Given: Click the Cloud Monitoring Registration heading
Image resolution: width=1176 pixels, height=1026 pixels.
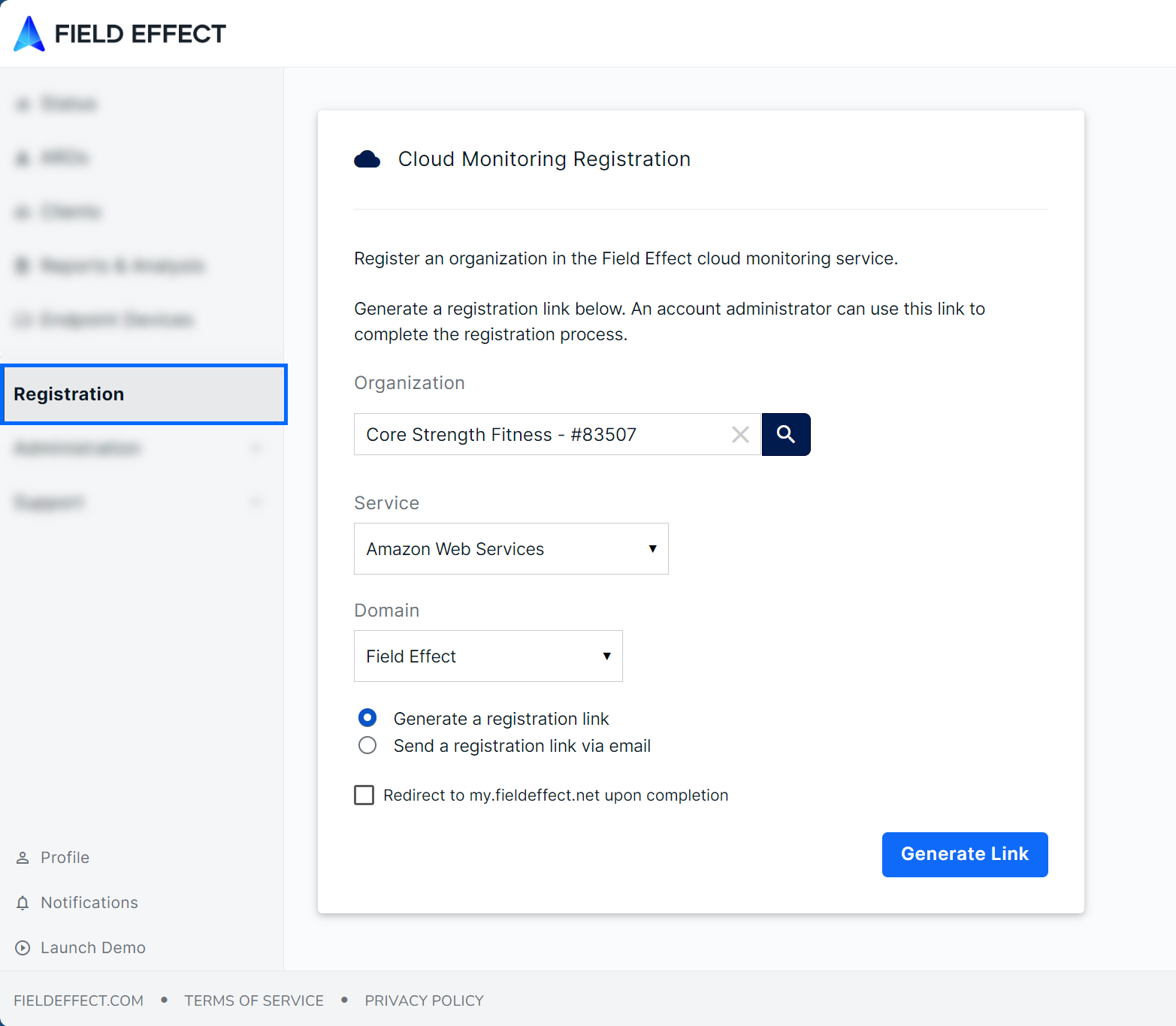Looking at the screenshot, I should coord(545,159).
